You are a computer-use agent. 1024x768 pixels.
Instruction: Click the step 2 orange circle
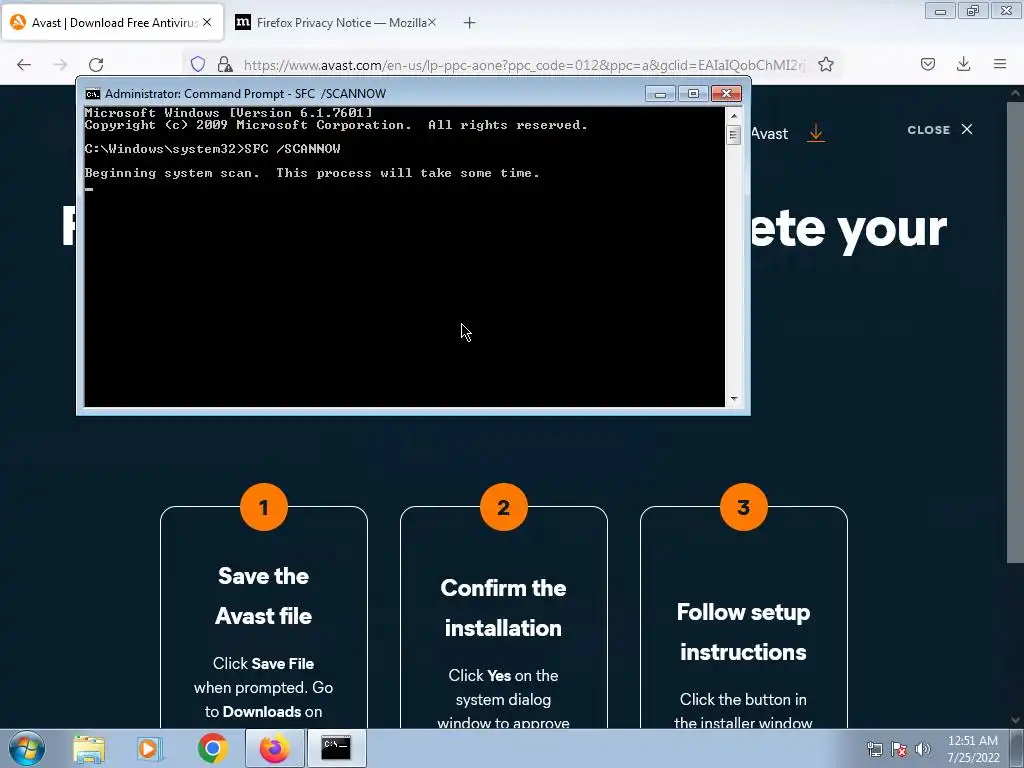504,507
